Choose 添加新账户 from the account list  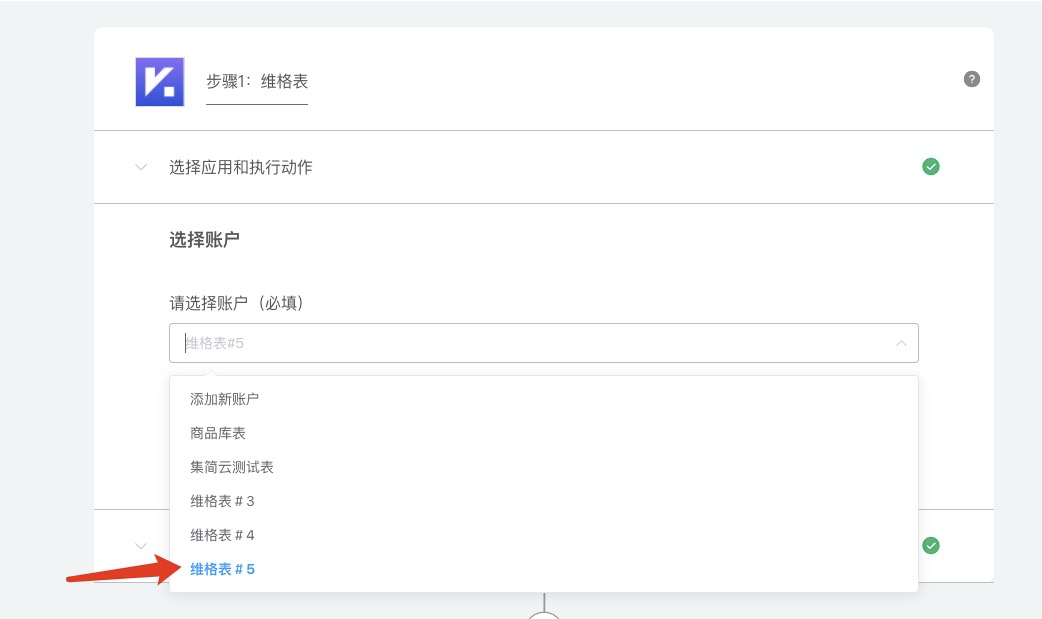pos(225,399)
